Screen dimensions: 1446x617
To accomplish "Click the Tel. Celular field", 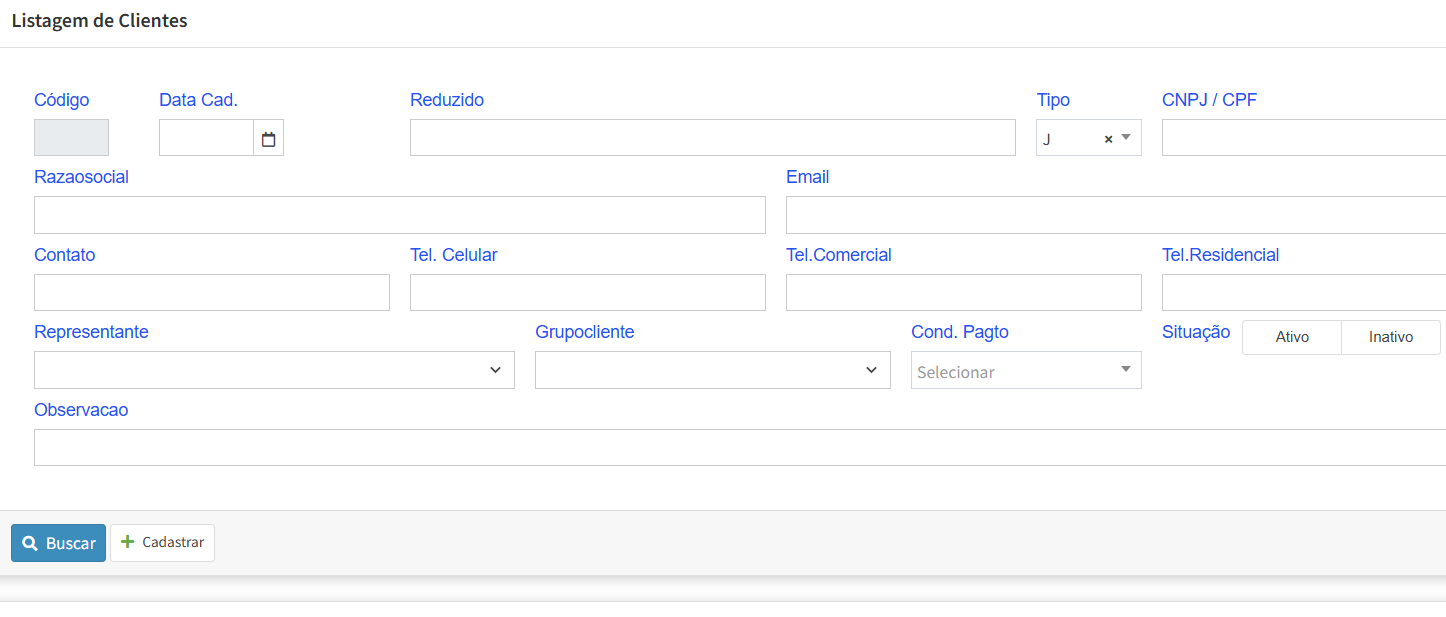I will (x=587, y=293).
